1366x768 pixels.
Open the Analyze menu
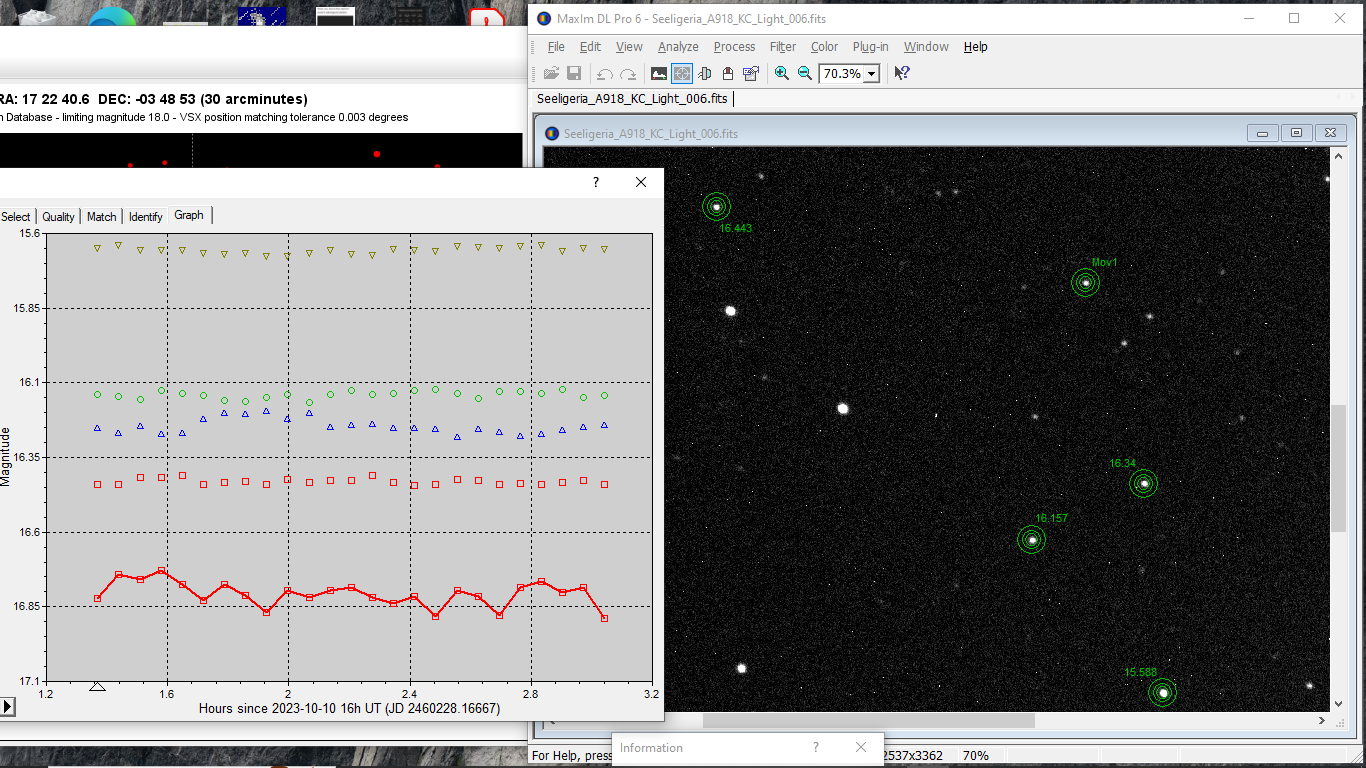[x=678, y=47]
